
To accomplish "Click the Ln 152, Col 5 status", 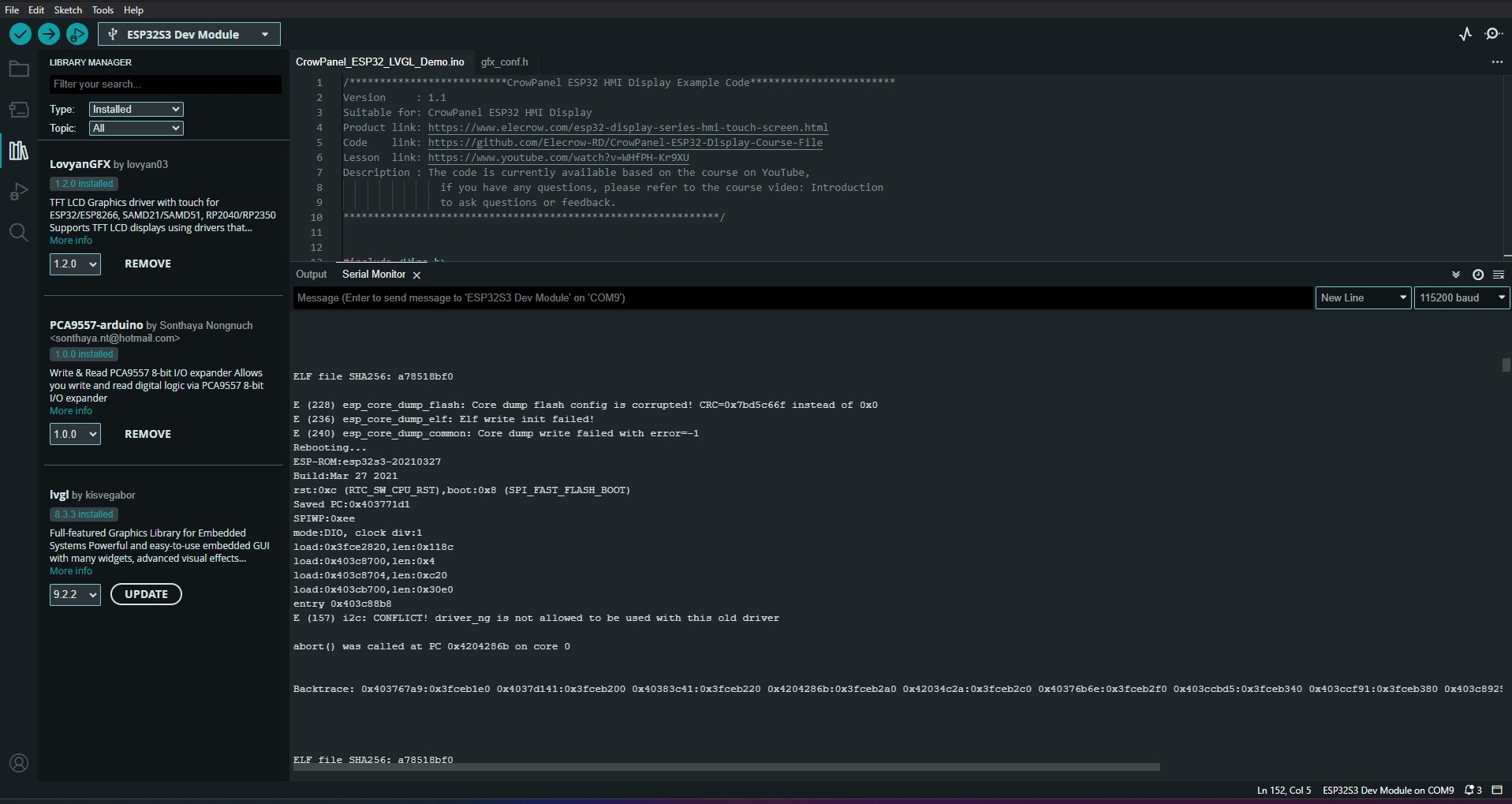I will [x=1284, y=790].
